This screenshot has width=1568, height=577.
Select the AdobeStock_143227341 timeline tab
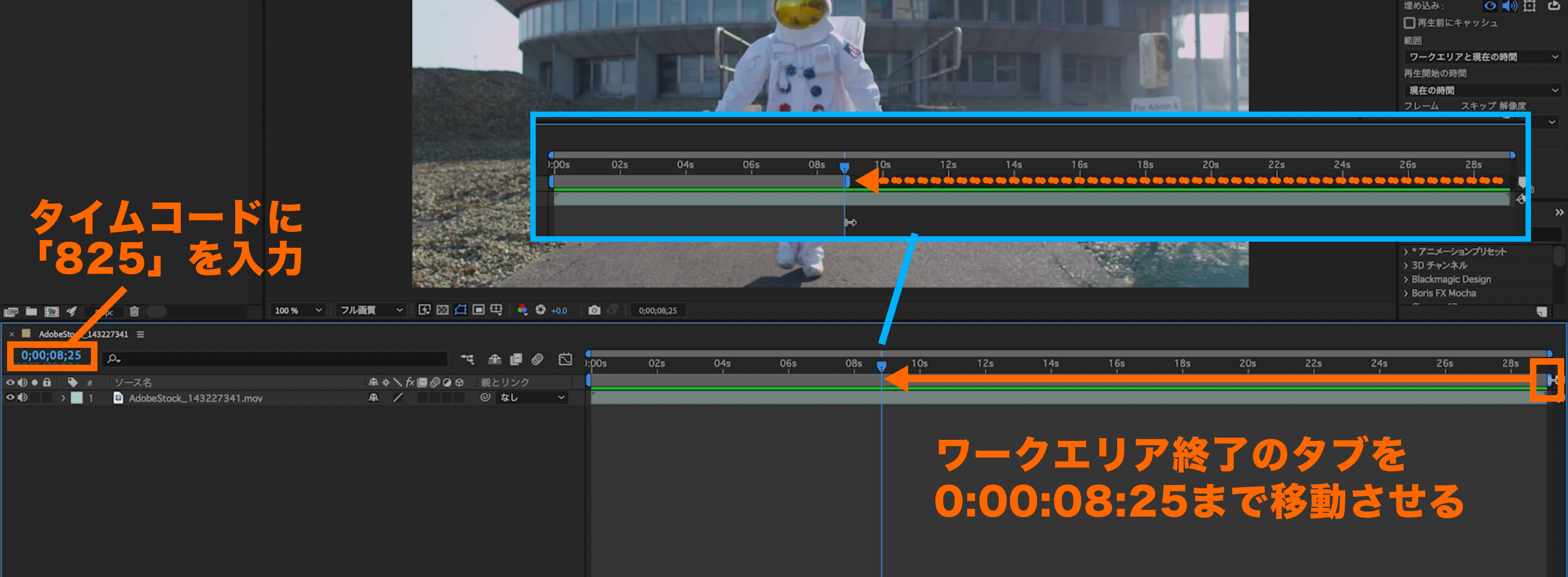tap(83, 334)
